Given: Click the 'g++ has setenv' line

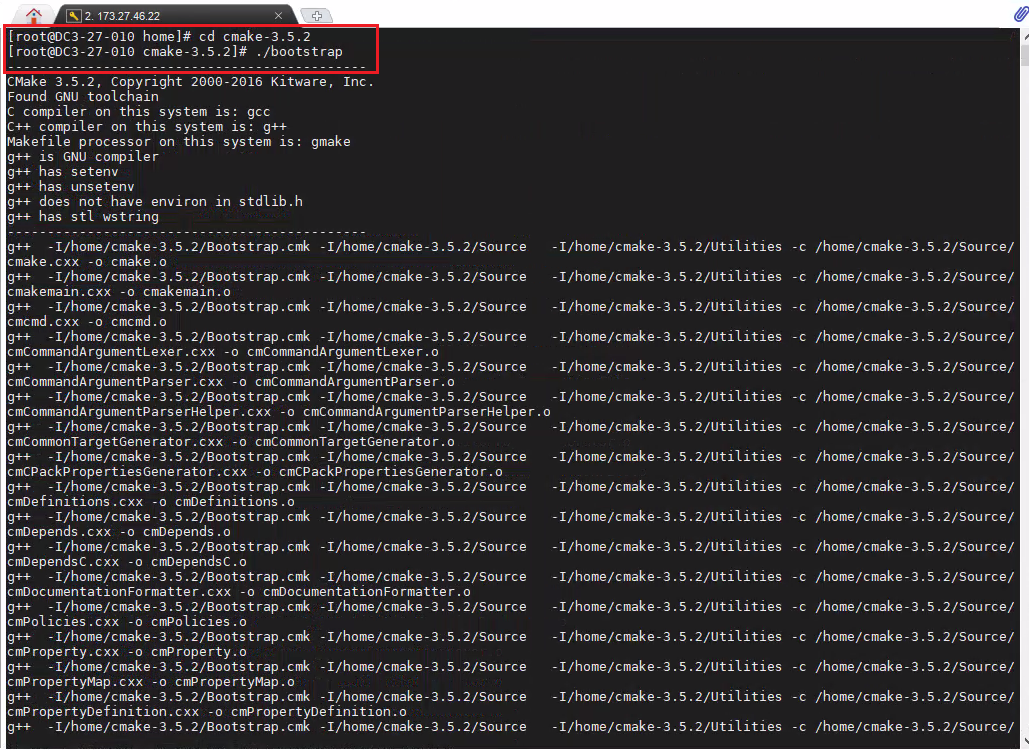Looking at the screenshot, I should click(x=63, y=172).
